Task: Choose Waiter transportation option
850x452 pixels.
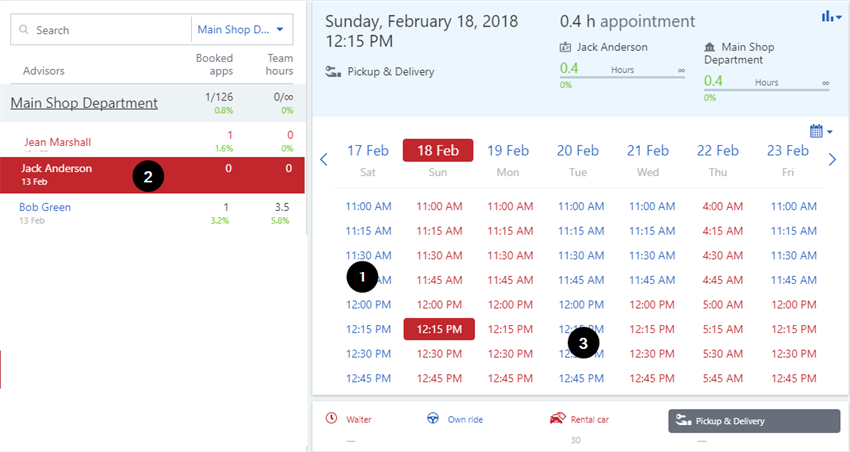Action: [356, 420]
